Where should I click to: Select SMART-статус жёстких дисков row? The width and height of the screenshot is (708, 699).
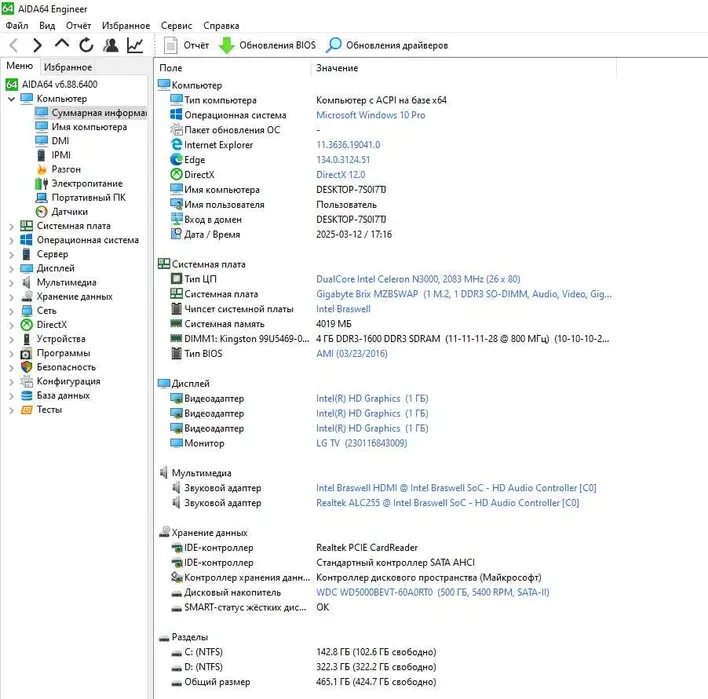pos(251,607)
